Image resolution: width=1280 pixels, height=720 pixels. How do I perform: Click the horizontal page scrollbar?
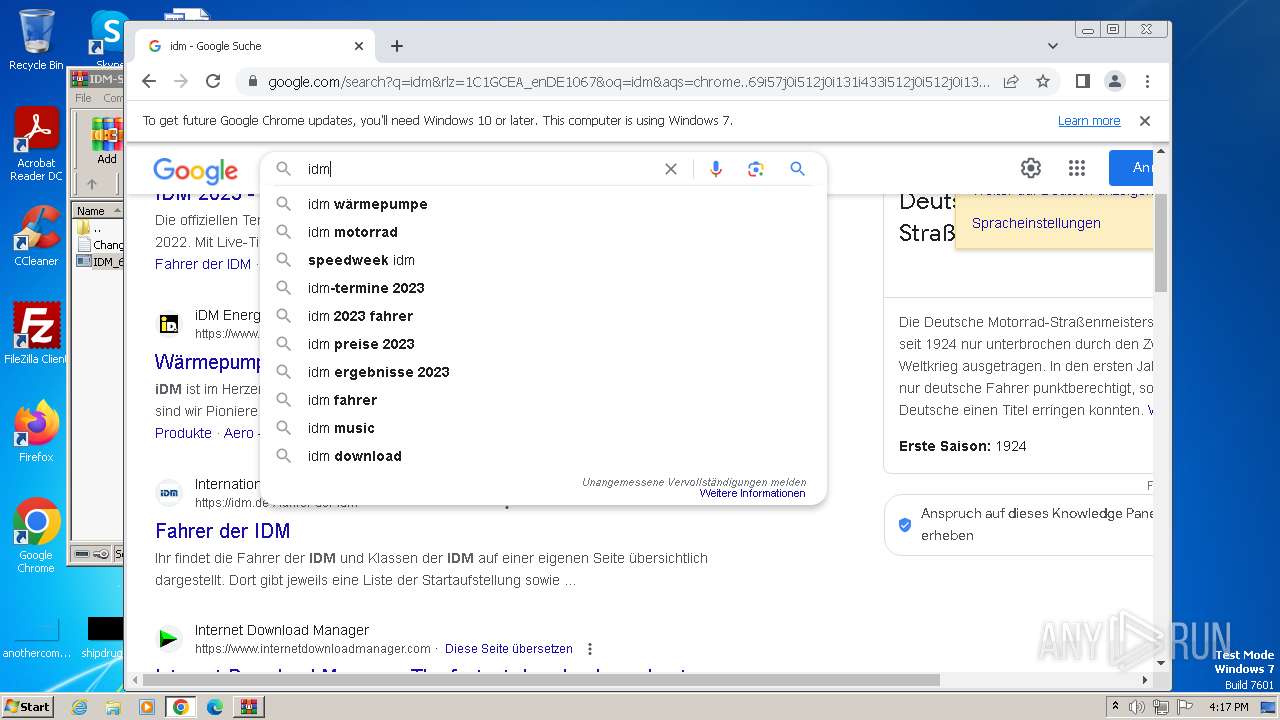pyautogui.click(x=540, y=680)
